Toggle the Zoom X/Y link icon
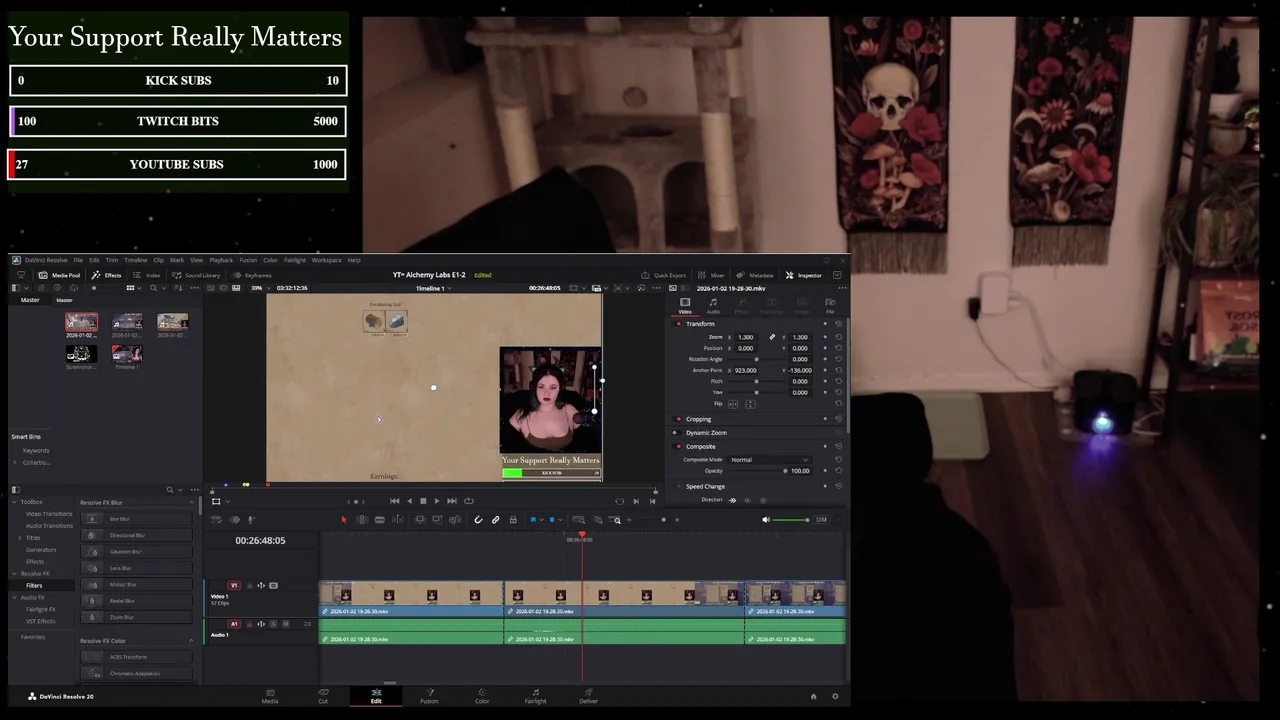Viewport: 1280px width, 720px height. (x=772, y=337)
